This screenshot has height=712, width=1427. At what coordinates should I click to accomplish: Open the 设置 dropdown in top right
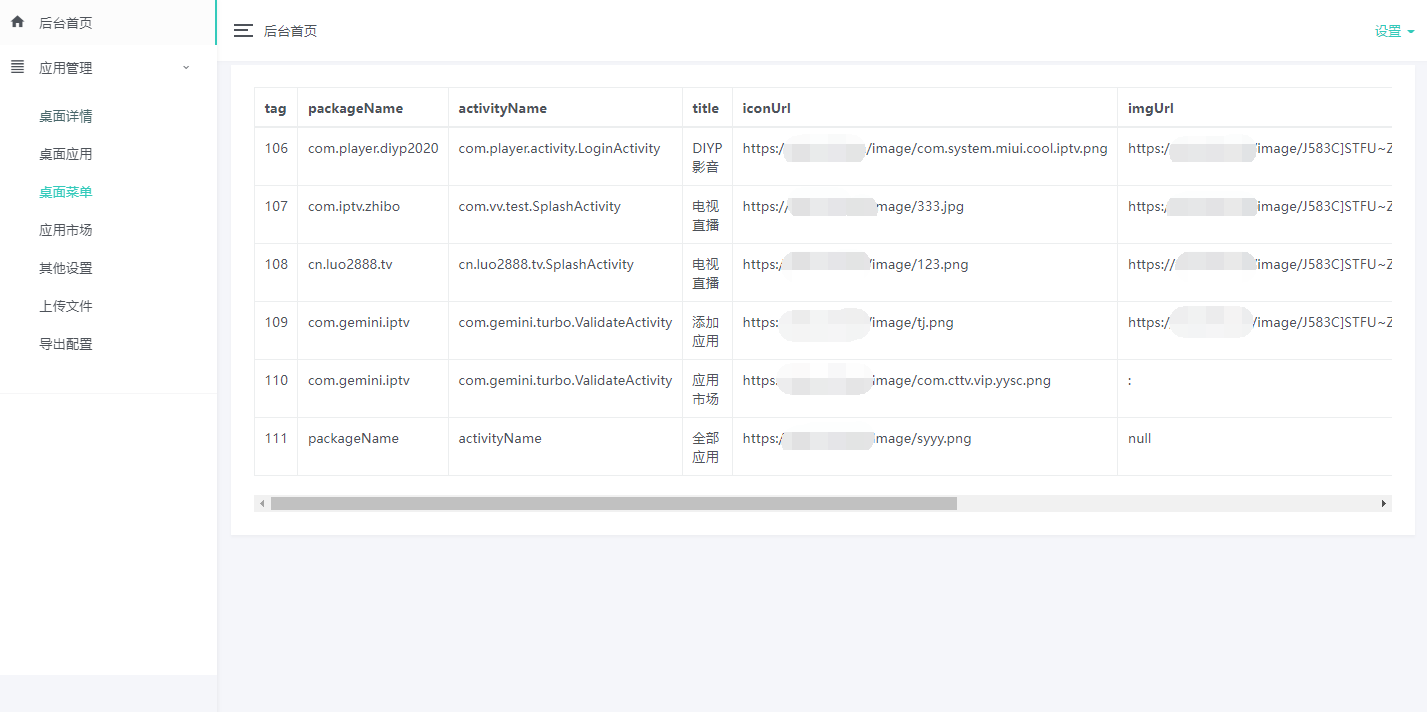(1394, 31)
